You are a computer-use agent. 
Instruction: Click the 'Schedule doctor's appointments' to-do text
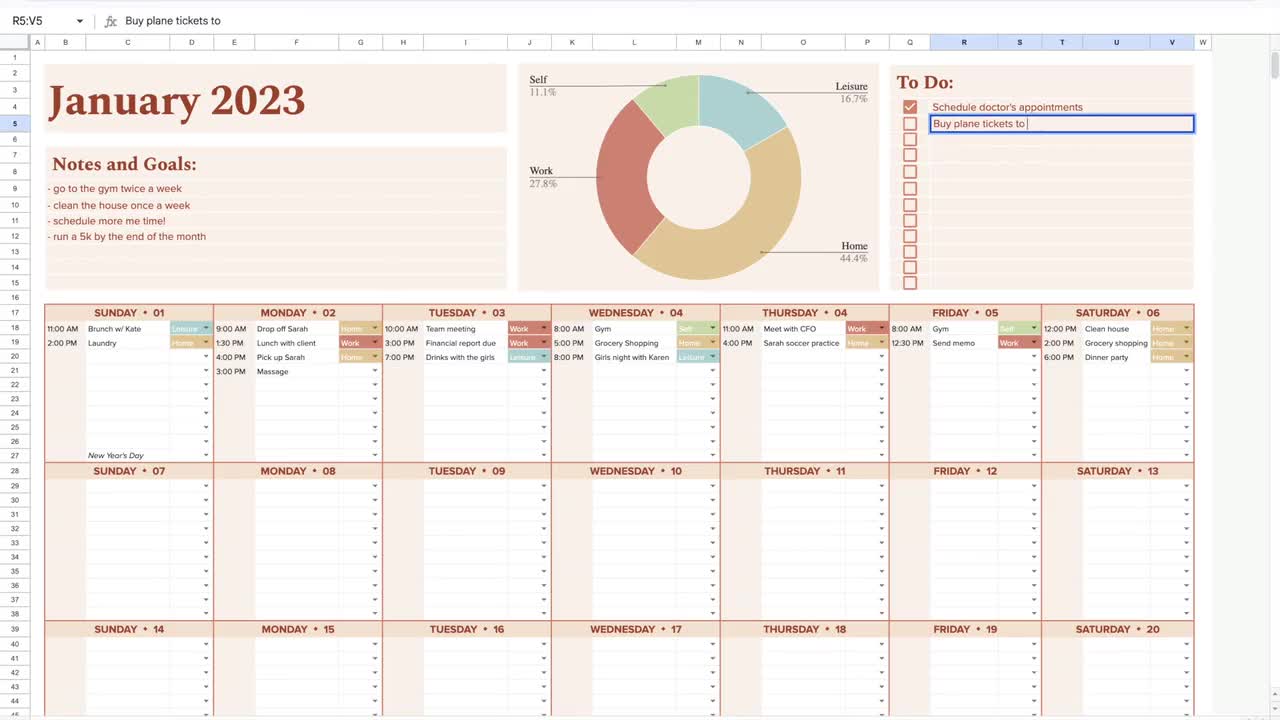(1007, 107)
